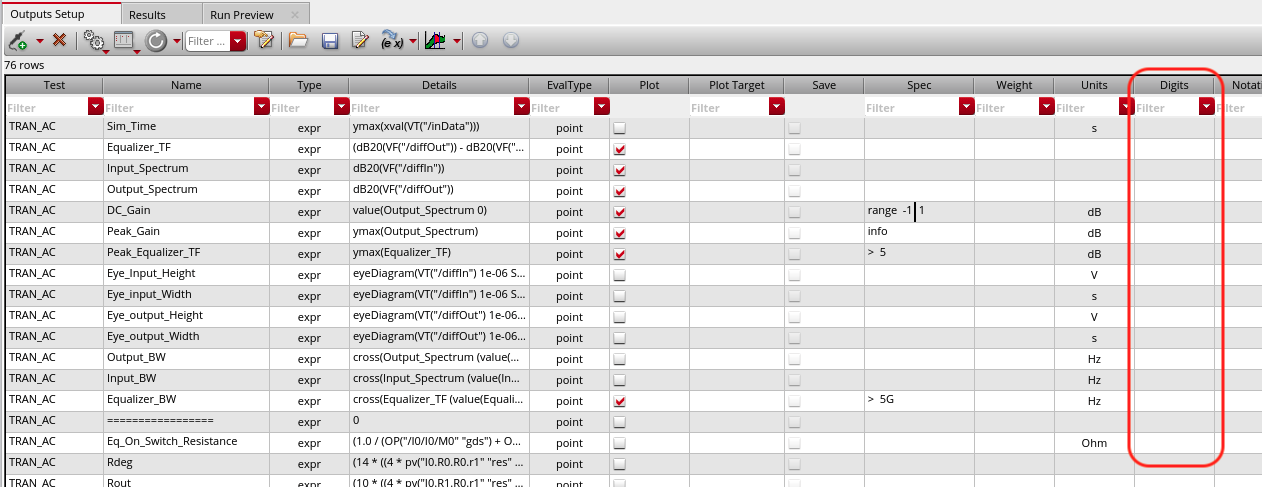Open the toolbar Filter dropdown arrow

point(238,41)
